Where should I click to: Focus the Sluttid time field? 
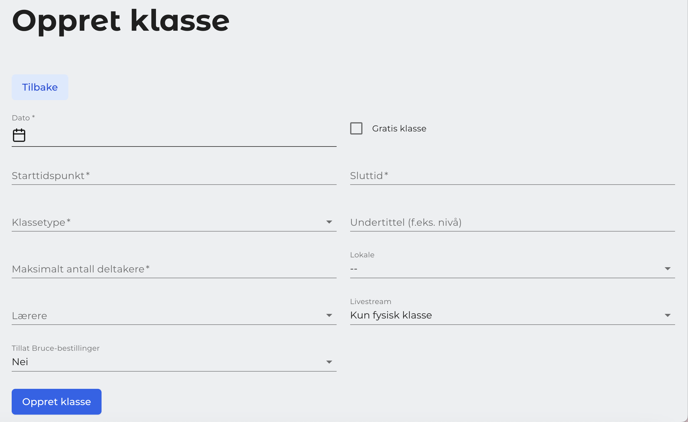[512, 175]
